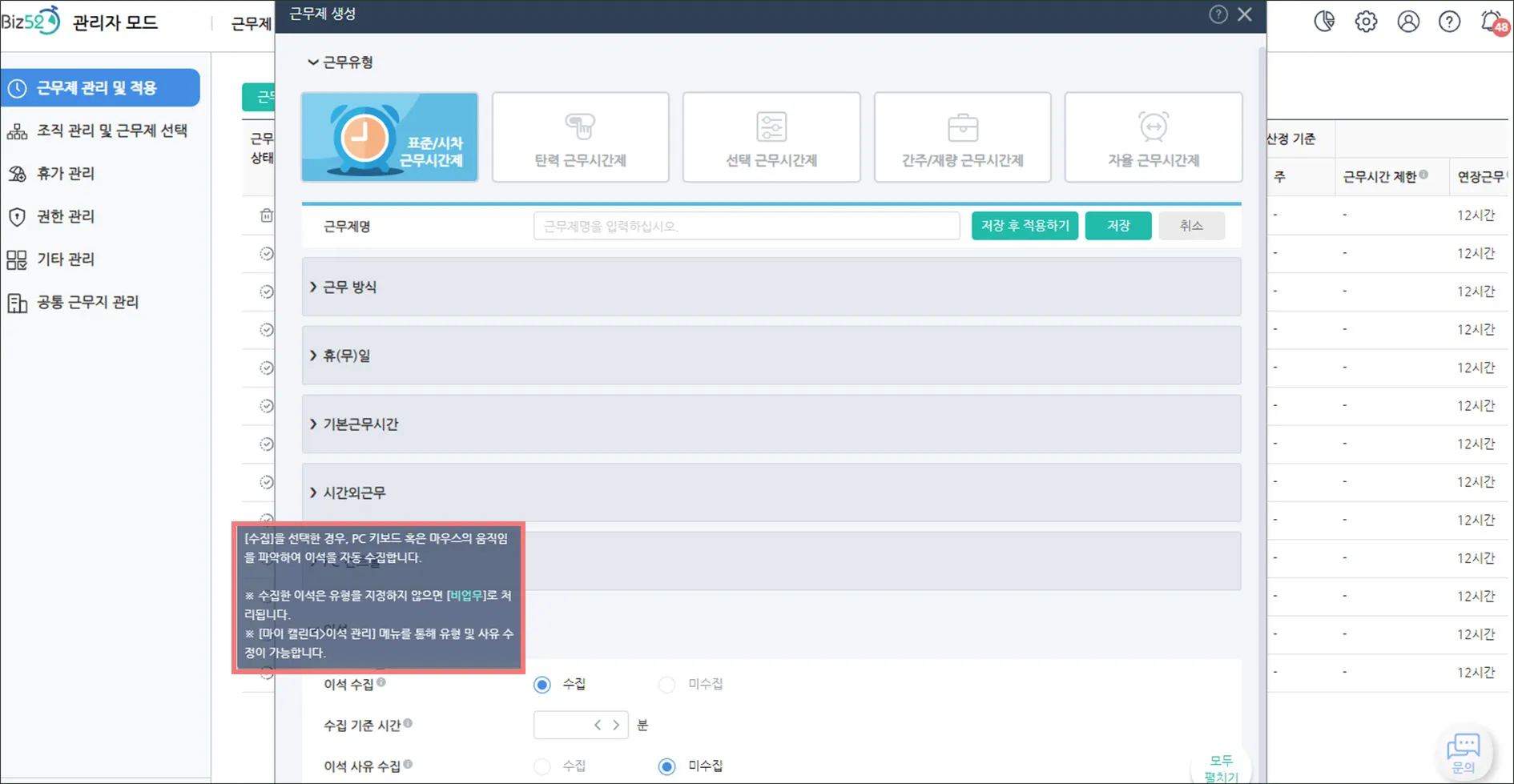
Task: Click info icon next to 수집 기준 시간
Action: [x=408, y=723]
